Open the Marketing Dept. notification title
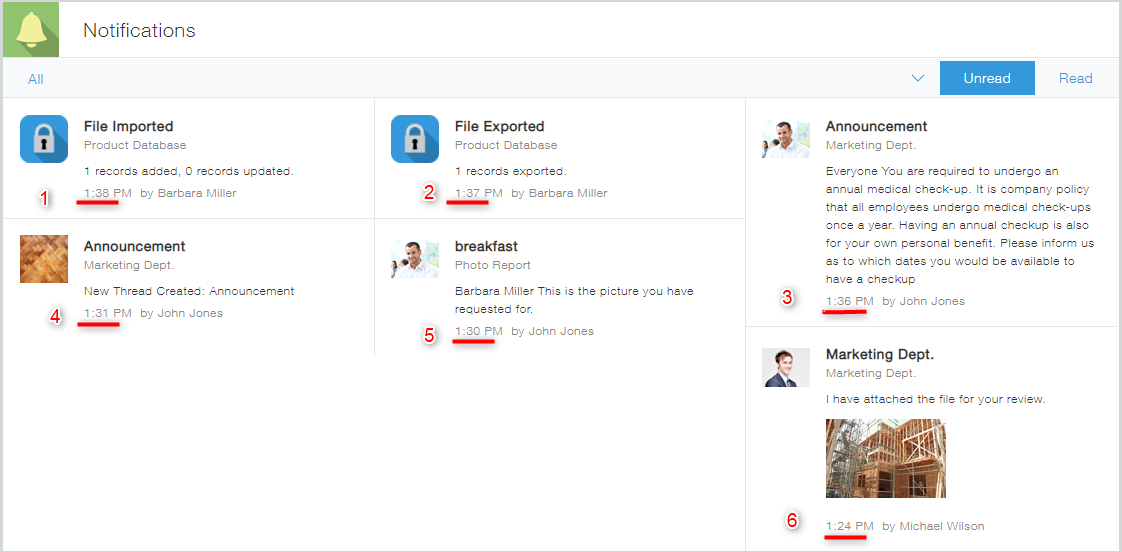The image size is (1122, 552). (879, 354)
